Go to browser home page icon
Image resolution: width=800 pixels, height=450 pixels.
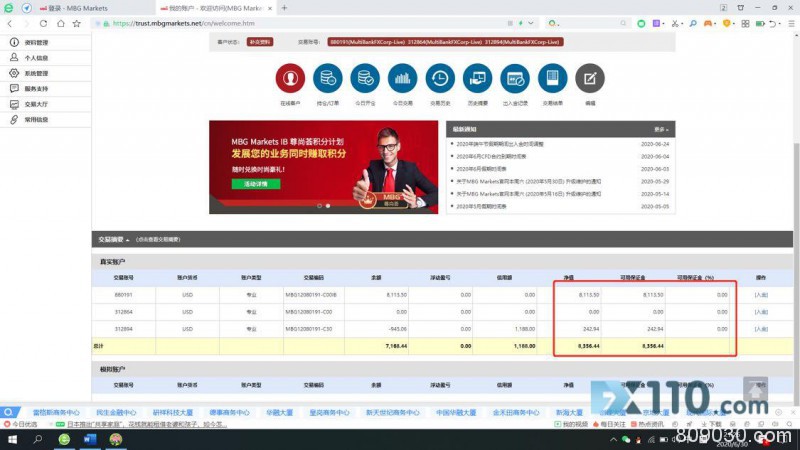click(x=60, y=23)
